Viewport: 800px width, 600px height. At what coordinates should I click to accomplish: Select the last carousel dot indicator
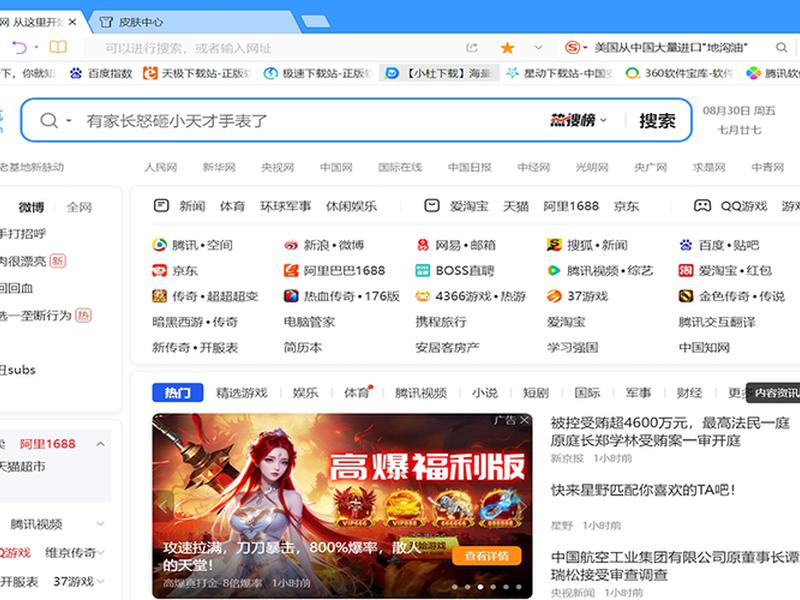tap(518, 587)
